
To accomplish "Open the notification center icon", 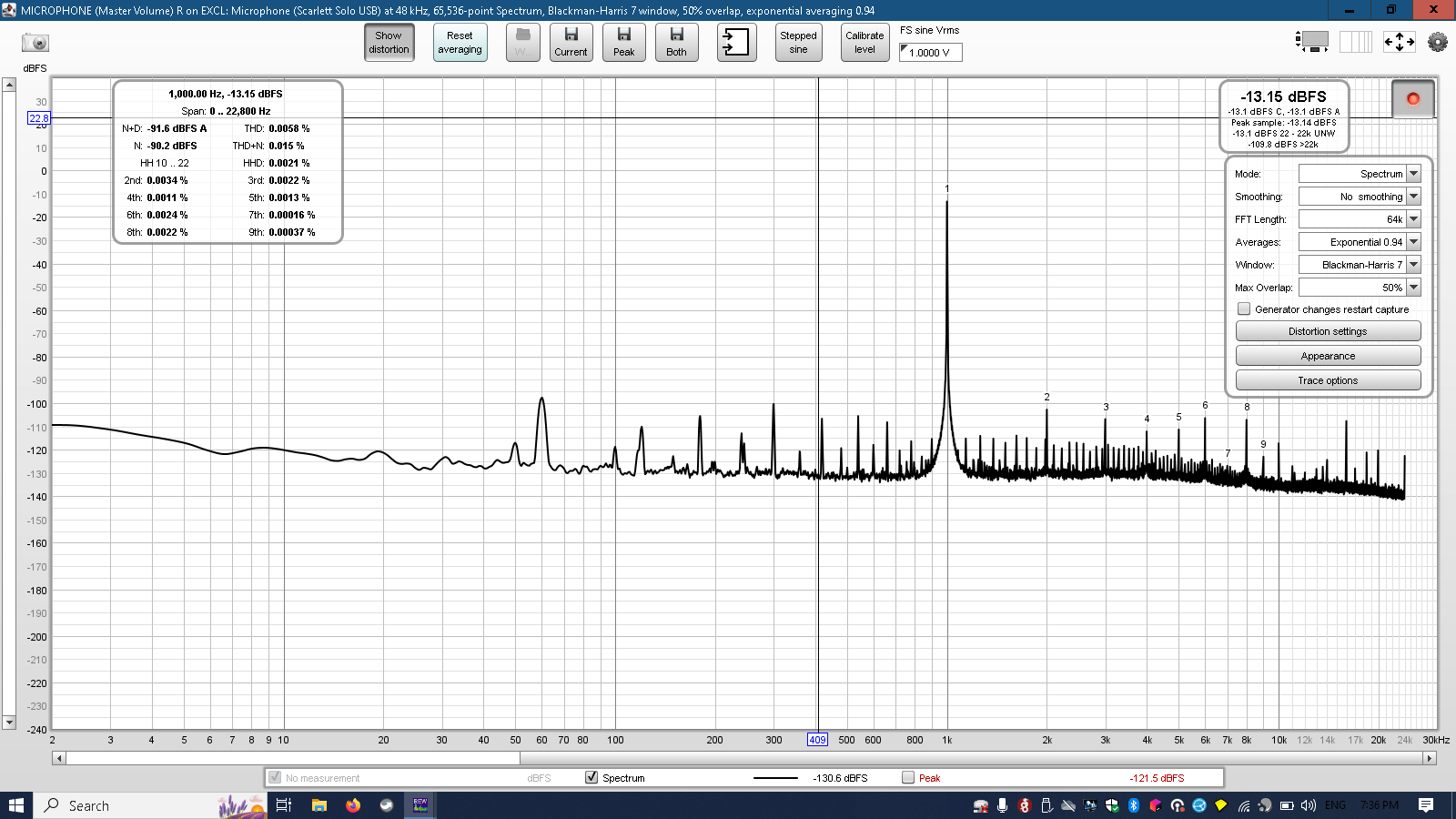I will click(1426, 805).
